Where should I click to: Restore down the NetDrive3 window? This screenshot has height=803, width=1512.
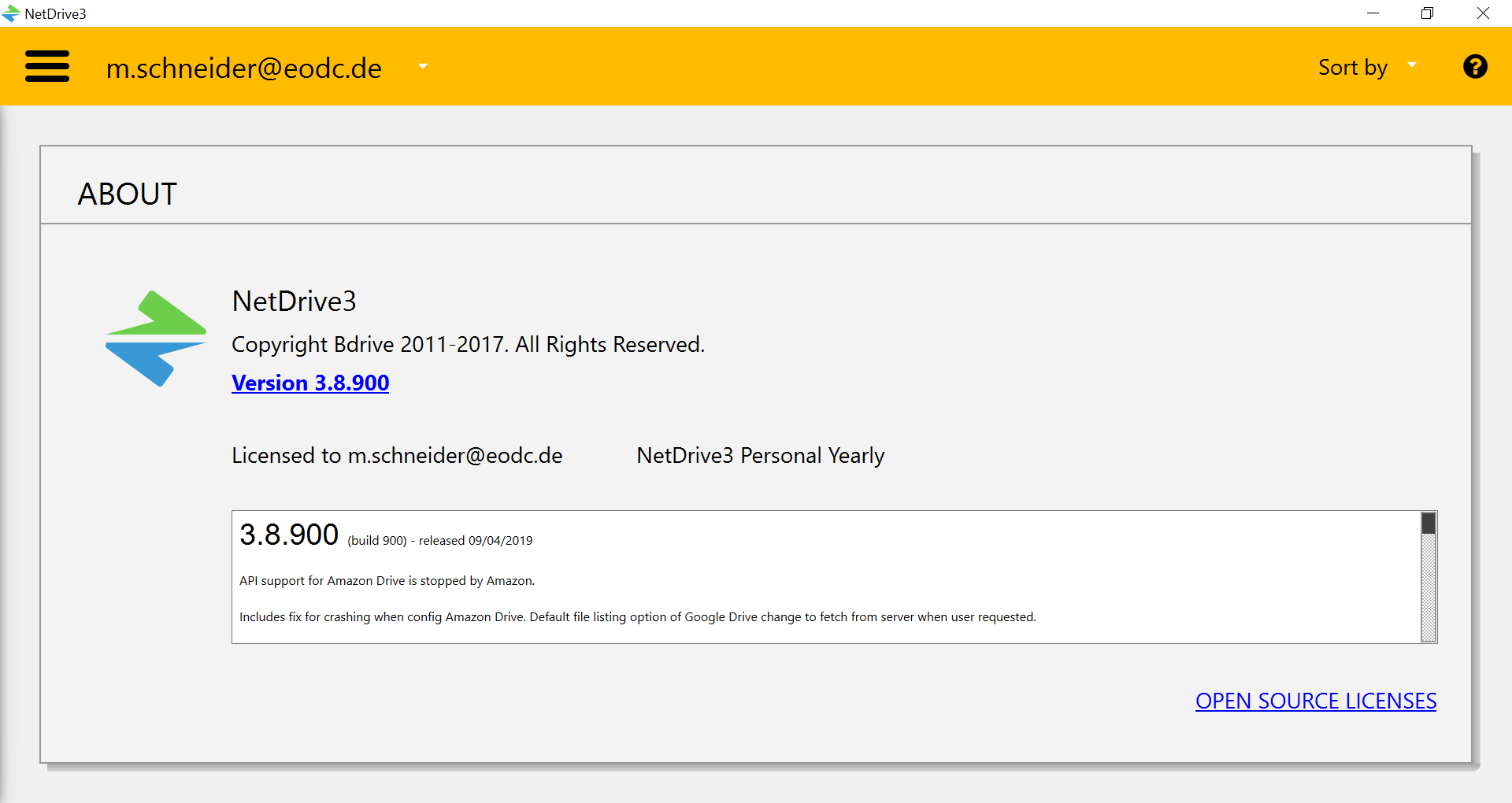pos(1427,13)
